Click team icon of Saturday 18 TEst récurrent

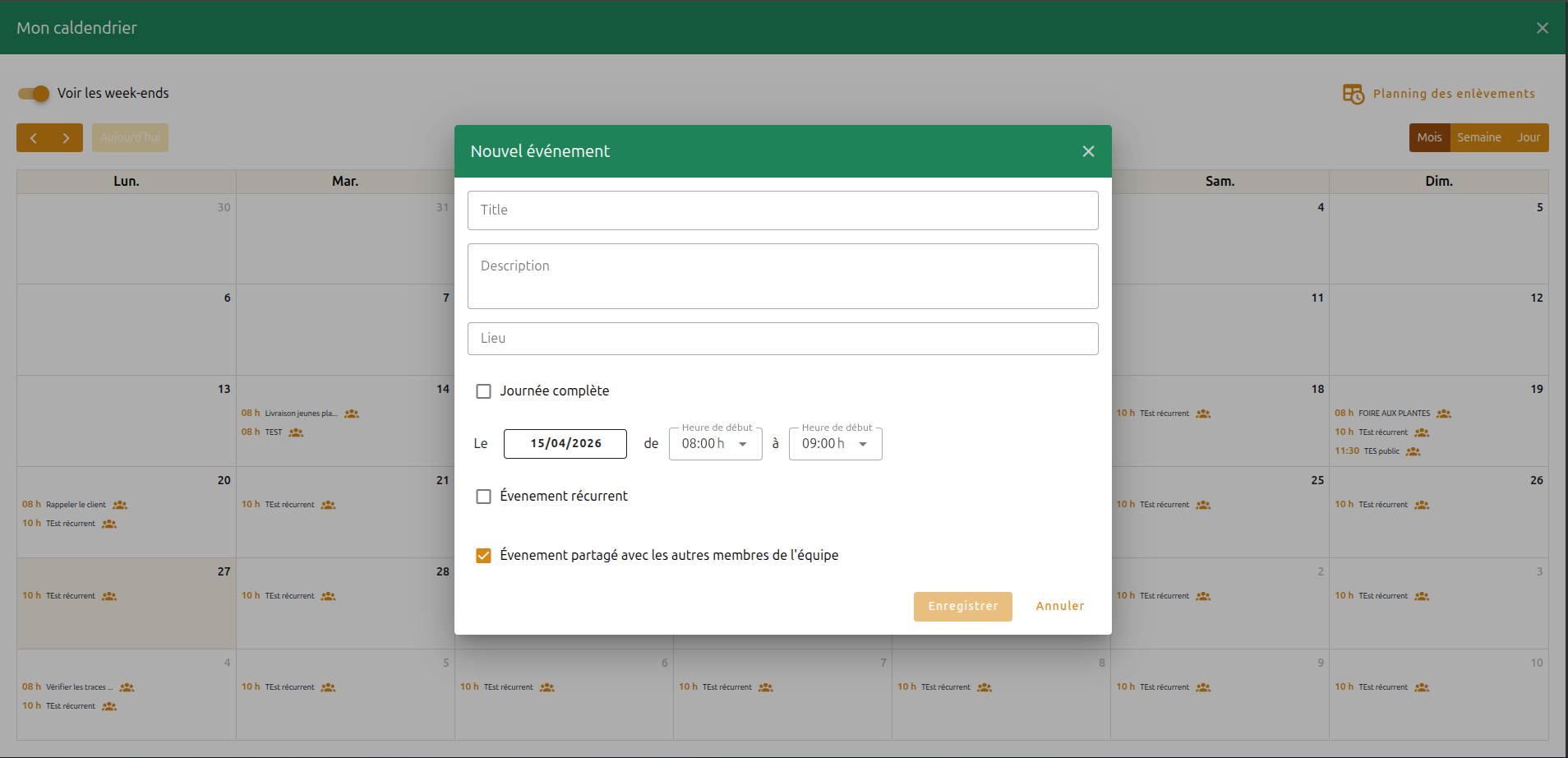pyautogui.click(x=1203, y=414)
